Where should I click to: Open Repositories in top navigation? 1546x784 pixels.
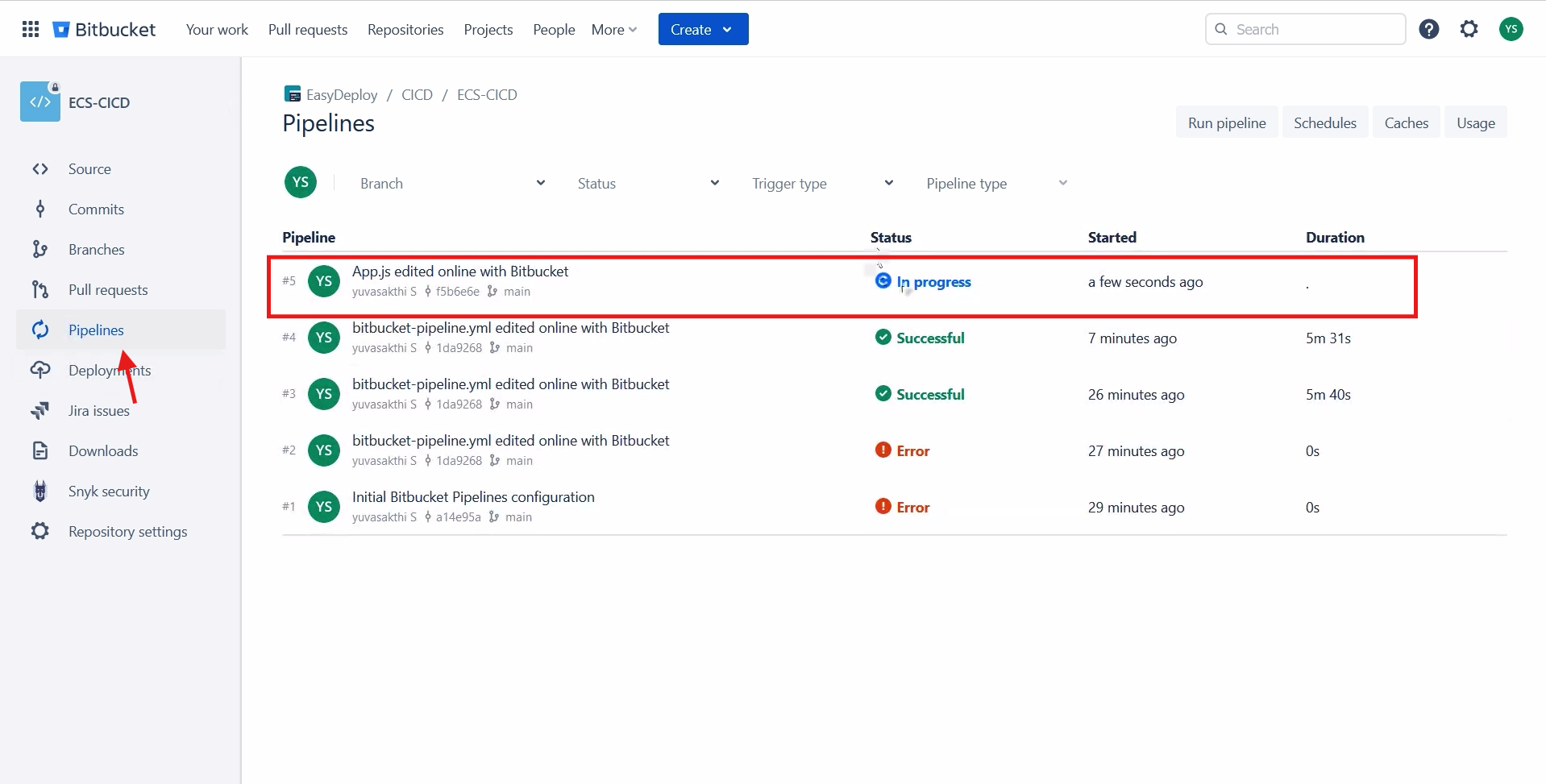coord(405,30)
